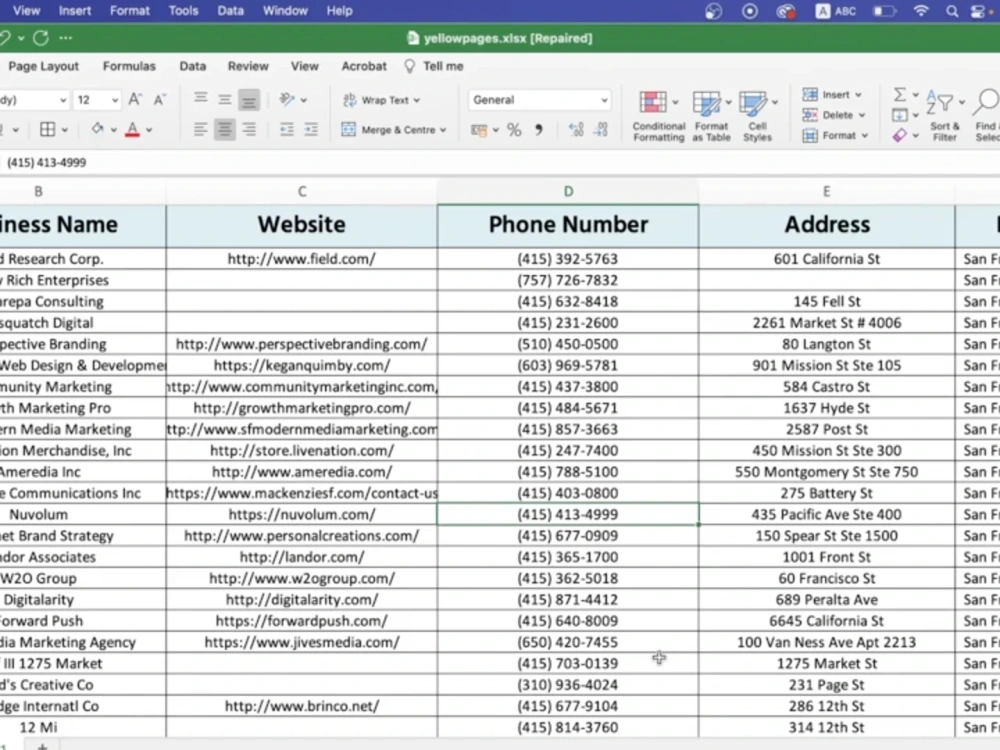Apply fill colour bucket
The width and height of the screenshot is (1000, 750).
coord(98,129)
